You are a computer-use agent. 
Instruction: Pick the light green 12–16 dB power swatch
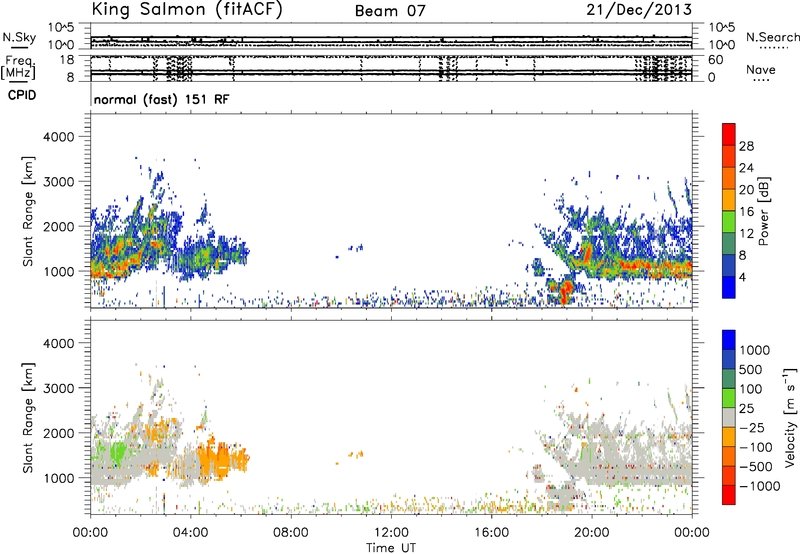tap(729, 222)
